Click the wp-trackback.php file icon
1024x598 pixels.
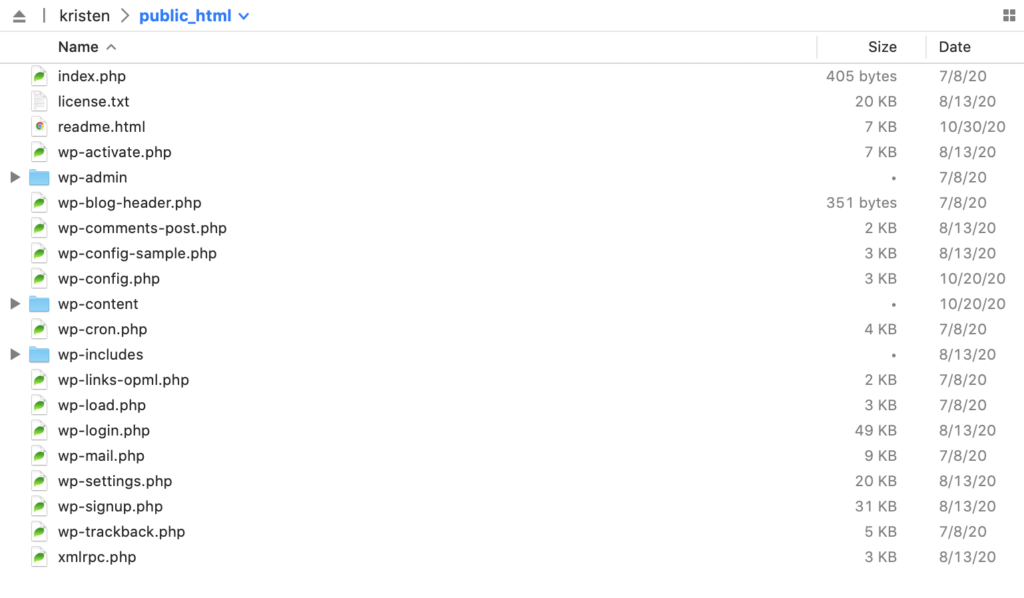point(39,532)
